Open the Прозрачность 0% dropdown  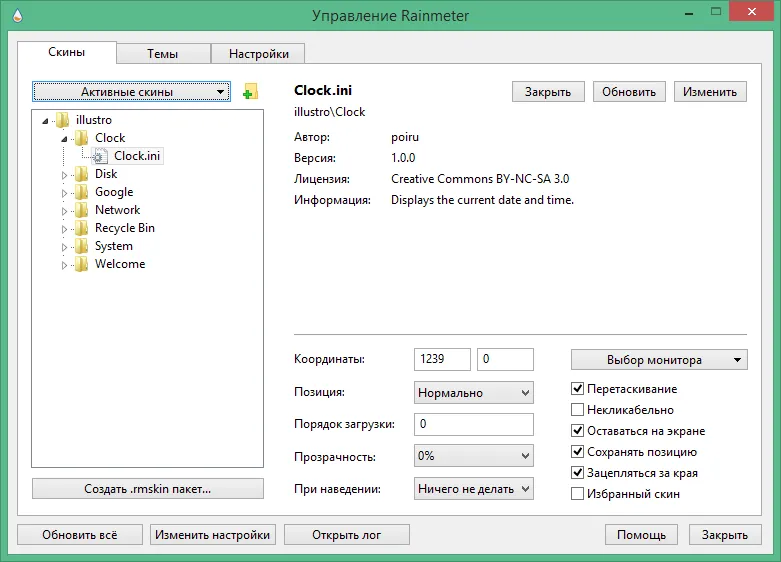pos(474,456)
